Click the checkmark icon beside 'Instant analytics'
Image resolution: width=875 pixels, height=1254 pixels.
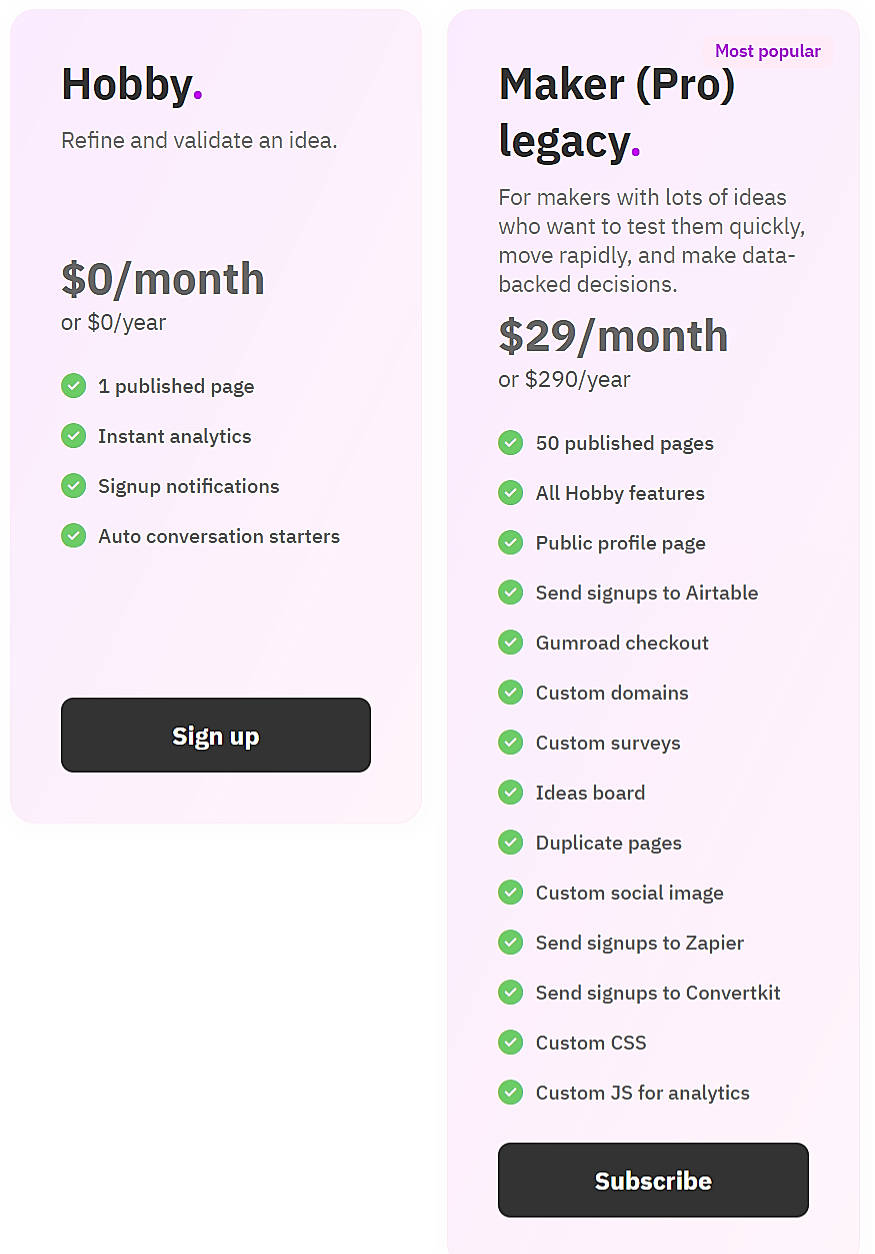73,436
